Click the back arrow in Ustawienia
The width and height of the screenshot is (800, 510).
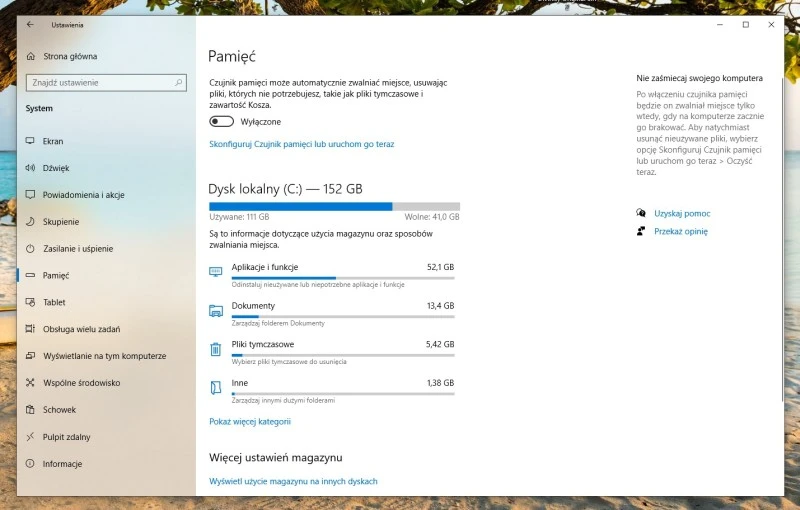click(30, 24)
